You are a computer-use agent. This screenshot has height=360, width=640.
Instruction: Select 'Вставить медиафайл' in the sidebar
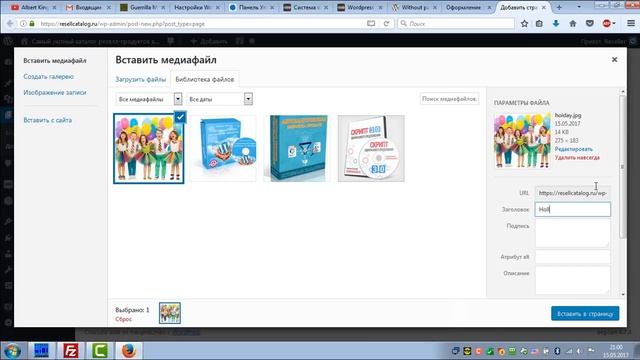[x=55, y=60]
